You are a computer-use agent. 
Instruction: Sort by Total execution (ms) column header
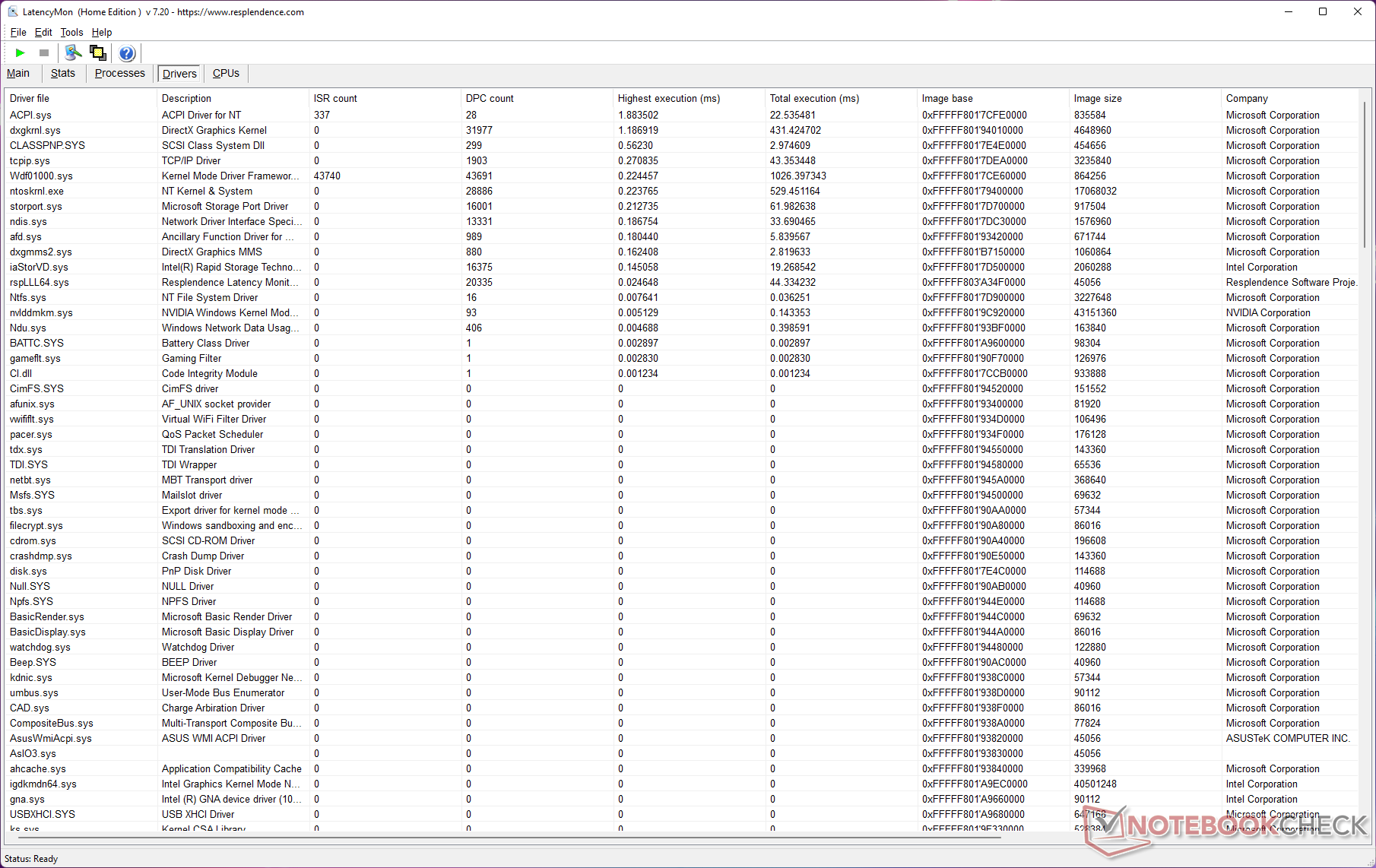point(842,98)
